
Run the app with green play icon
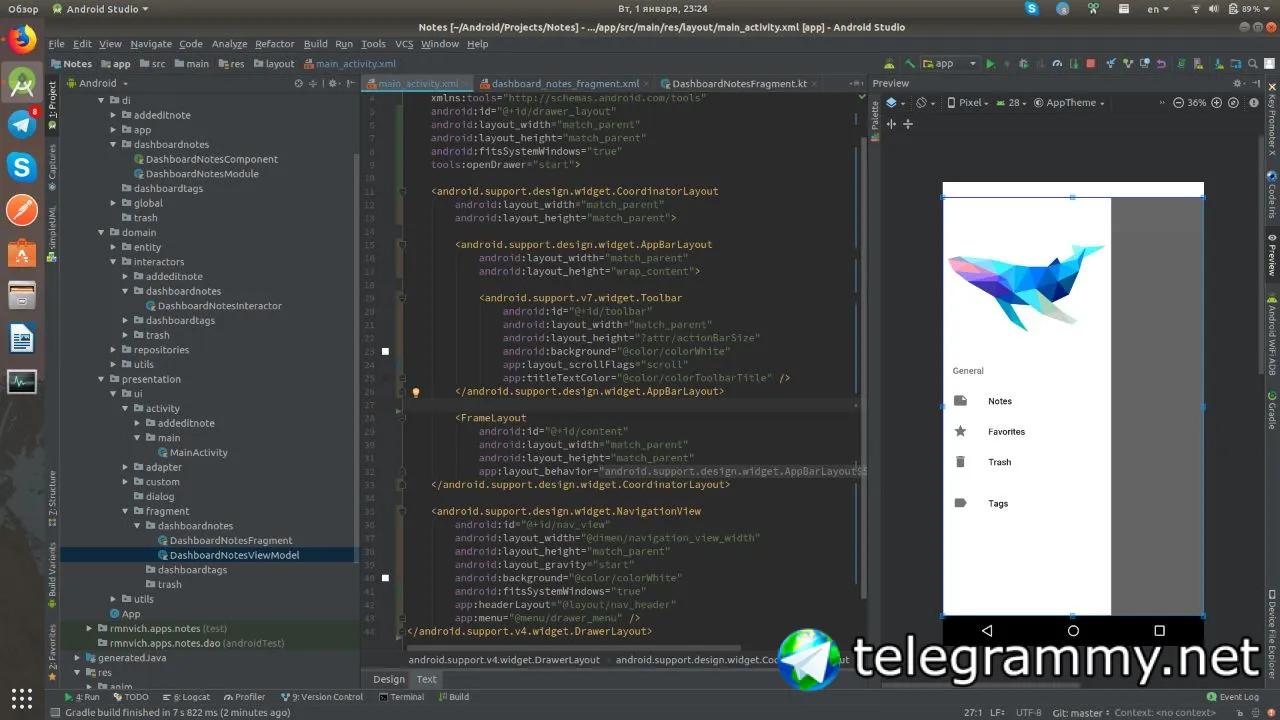990,64
